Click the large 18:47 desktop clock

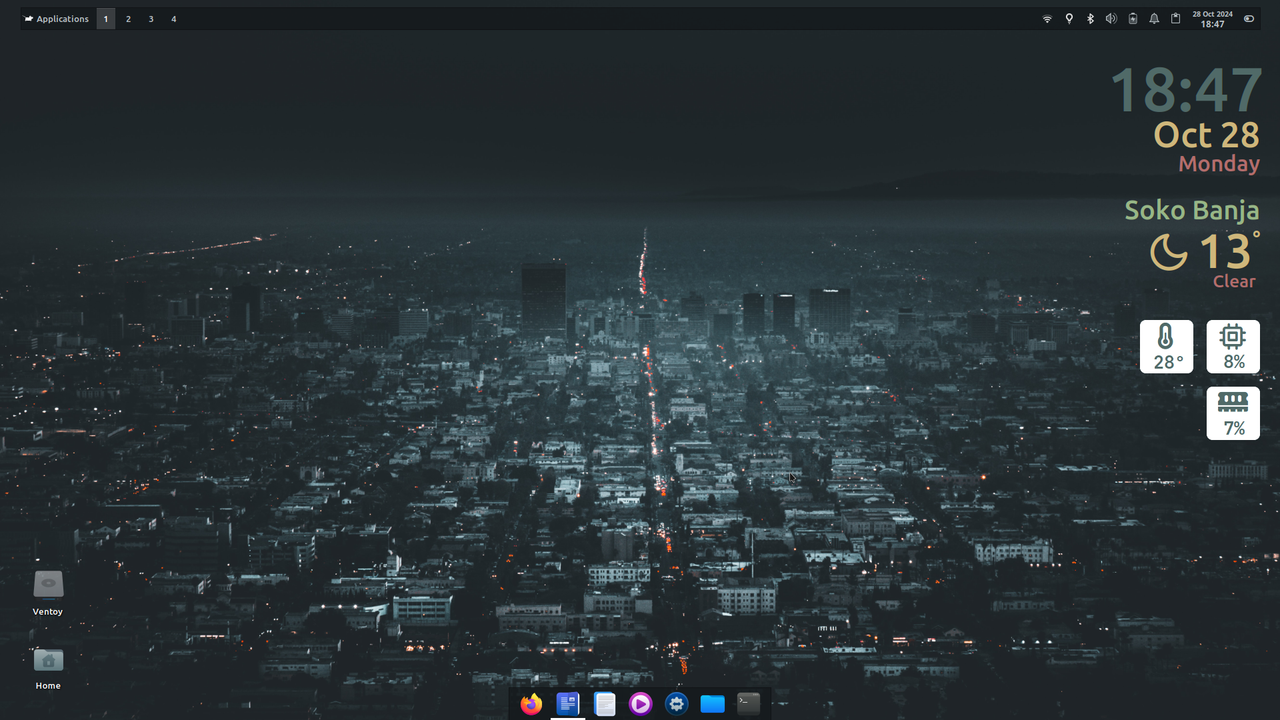pyautogui.click(x=1186, y=90)
